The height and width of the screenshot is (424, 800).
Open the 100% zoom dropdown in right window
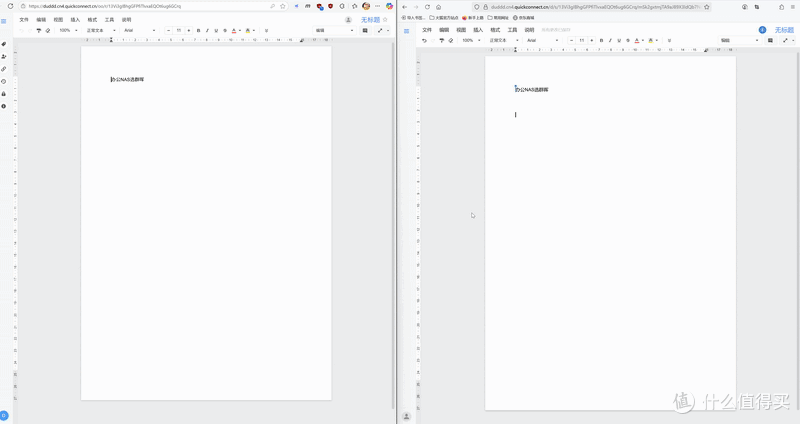tap(471, 40)
